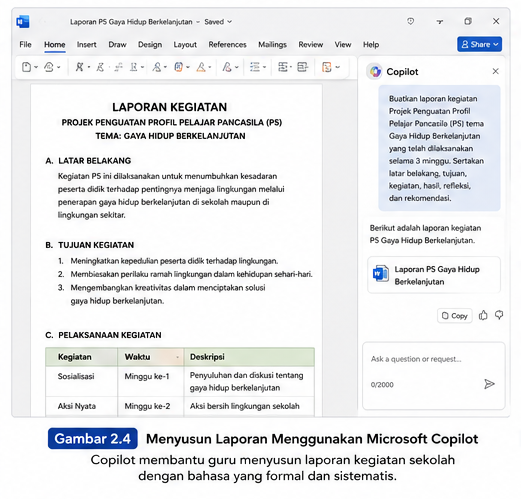
Task: Click the Minggu ke-1 table cell
Action: tap(151, 381)
